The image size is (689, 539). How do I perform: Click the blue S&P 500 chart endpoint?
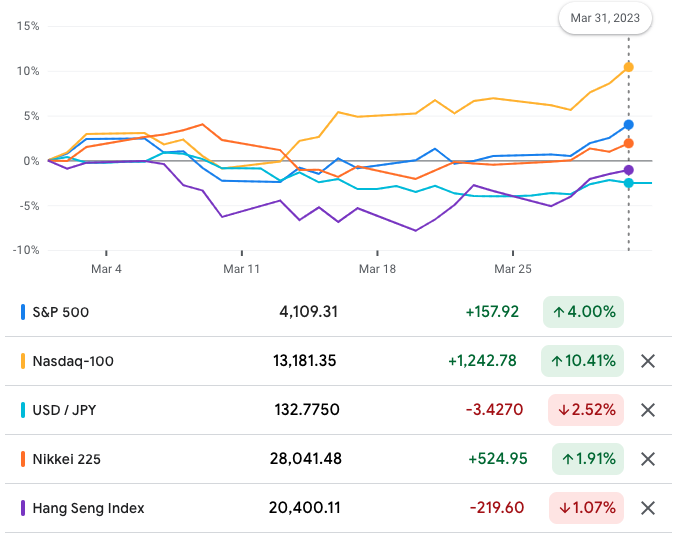tap(628, 125)
